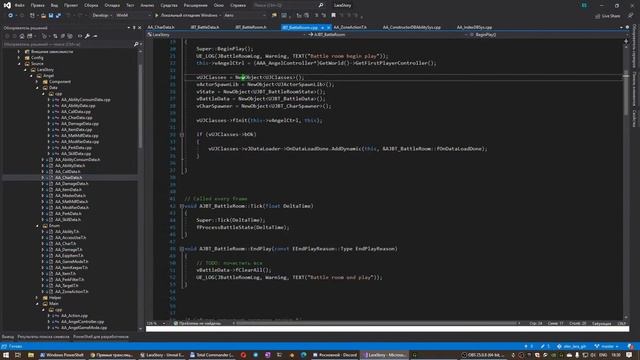Switch to the AA_IndexDBSys.cpp tab

click(x=474, y=27)
